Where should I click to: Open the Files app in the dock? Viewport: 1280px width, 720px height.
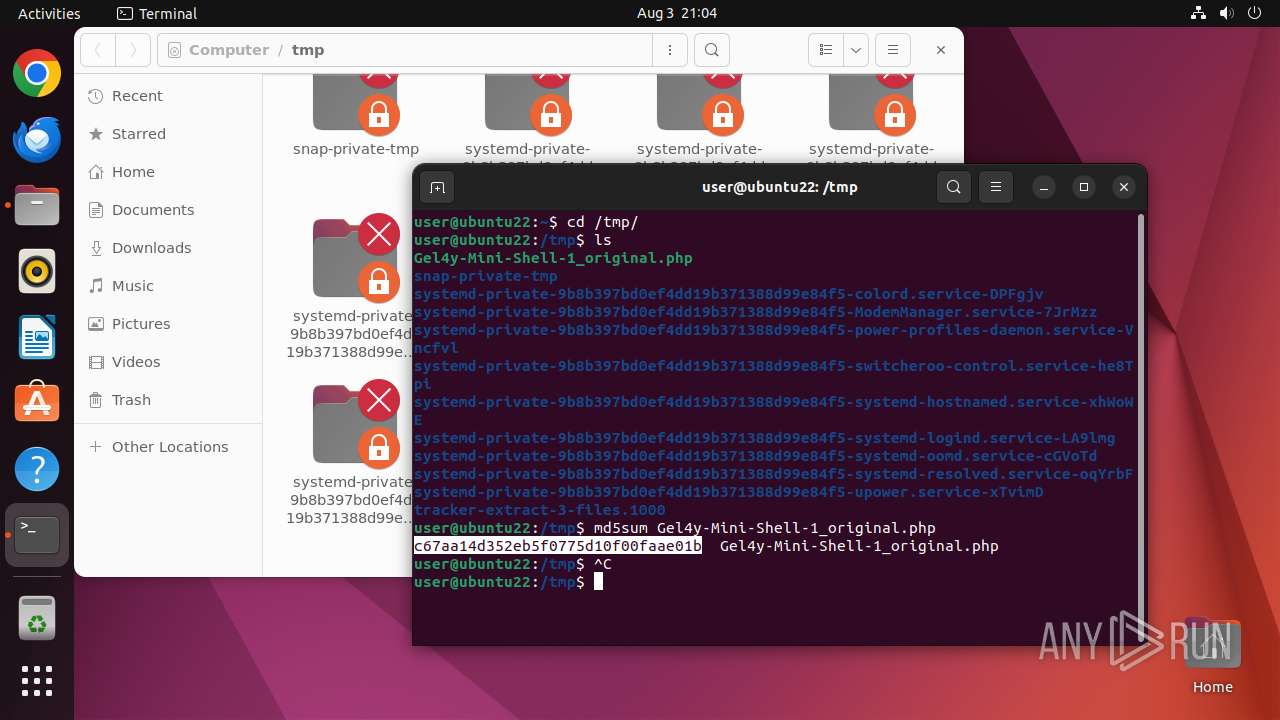(37, 206)
